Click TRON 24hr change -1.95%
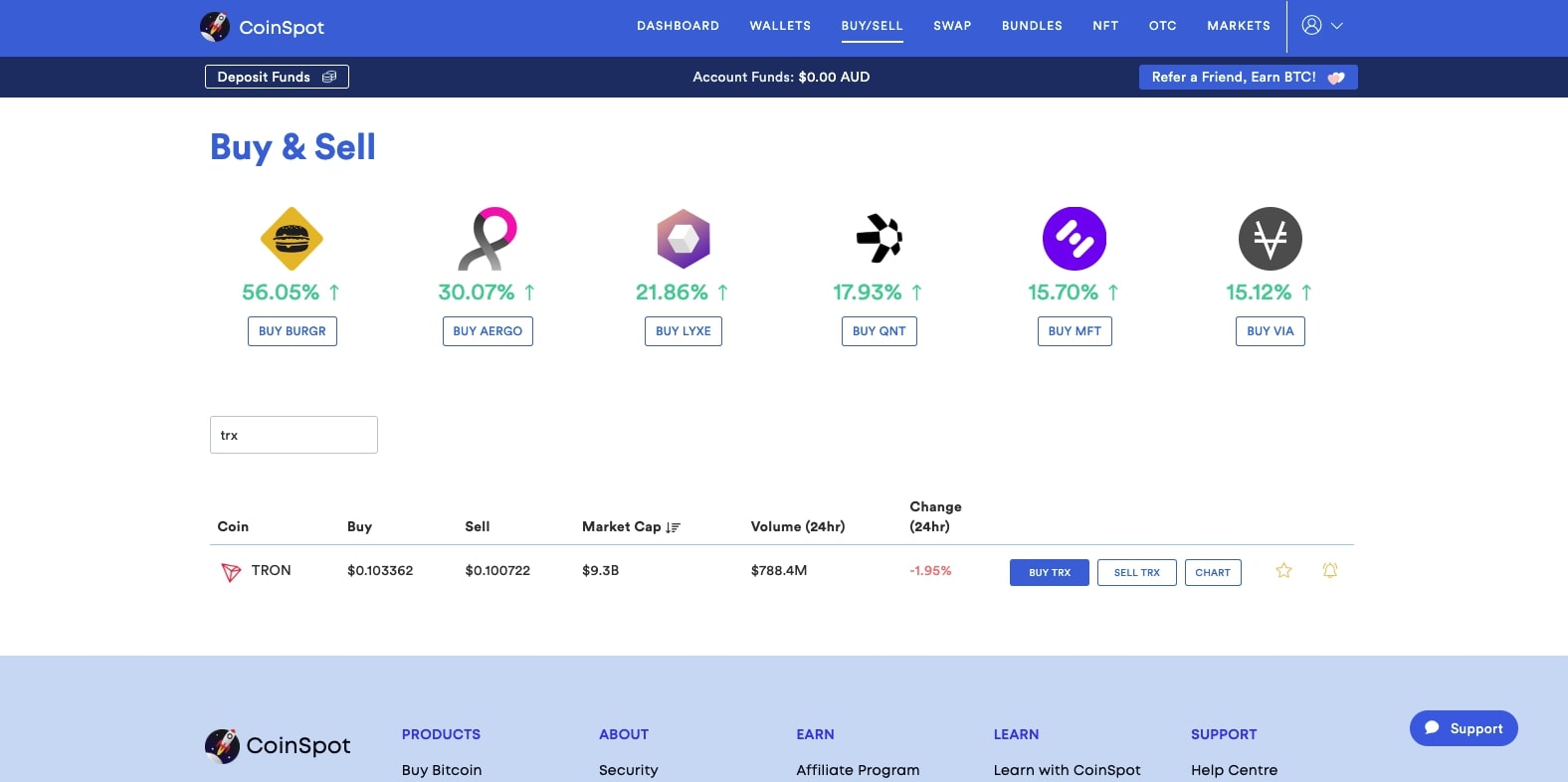Viewport: 1568px width, 782px height. coord(930,570)
